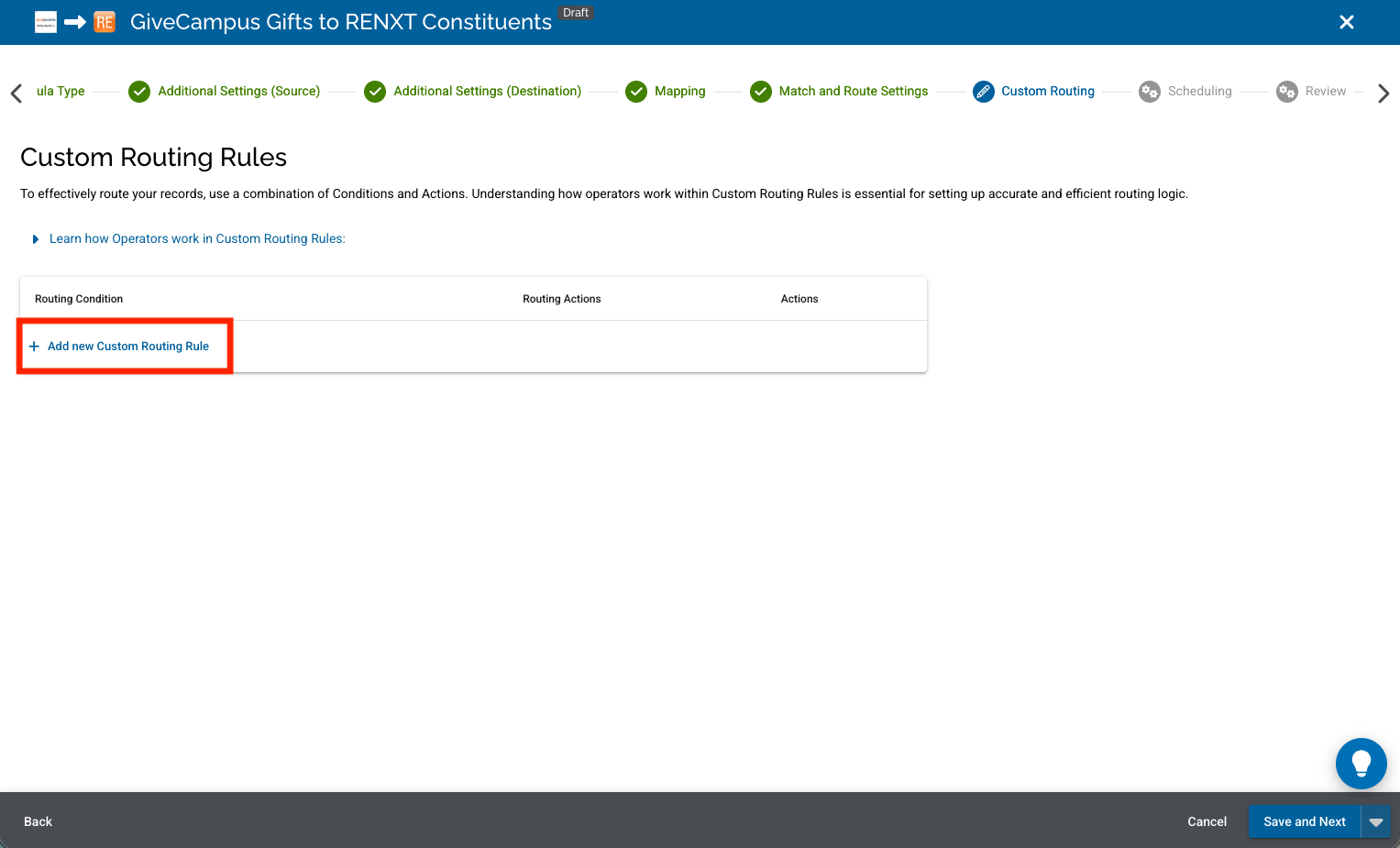This screenshot has width=1400, height=848.
Task: Click the Routing Actions column header
Action: click(562, 299)
